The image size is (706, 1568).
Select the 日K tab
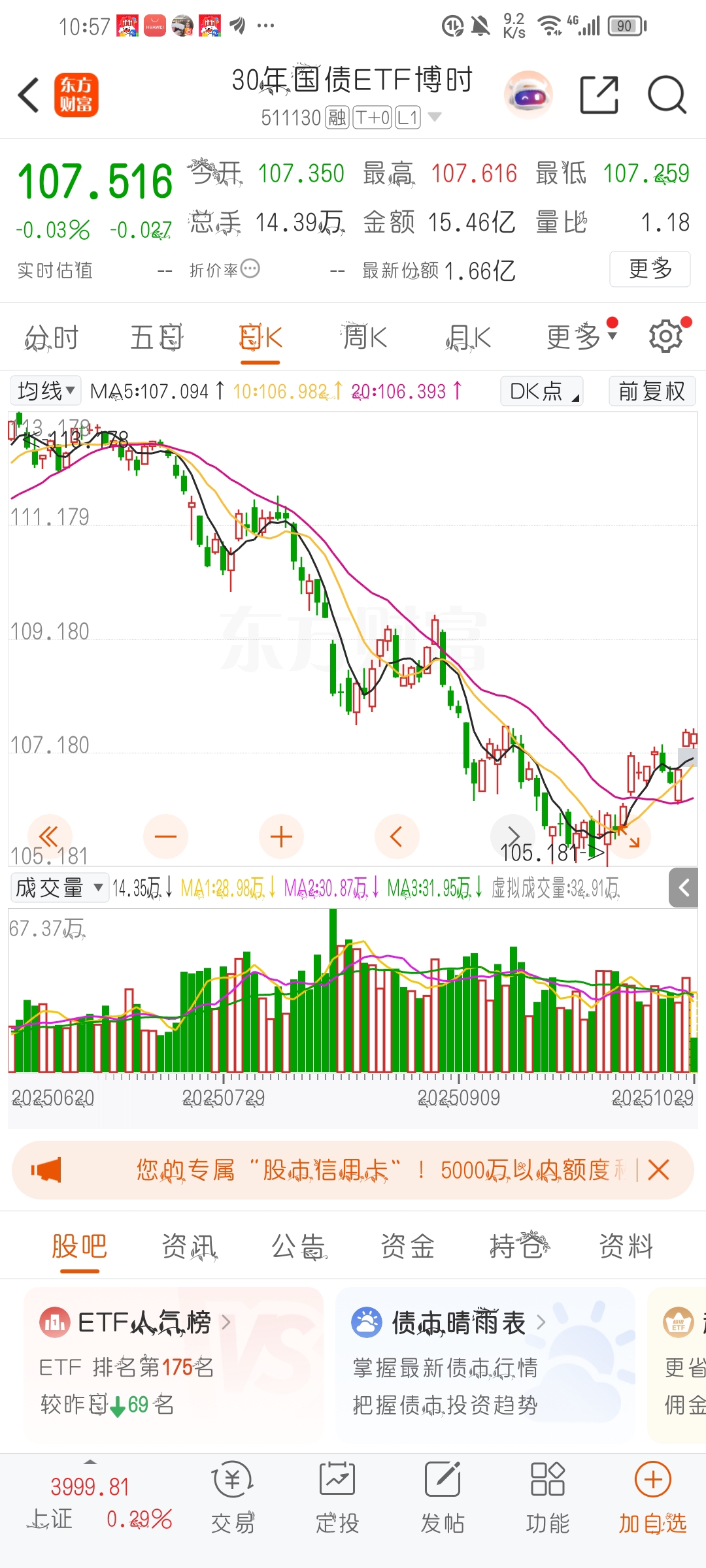coord(260,338)
